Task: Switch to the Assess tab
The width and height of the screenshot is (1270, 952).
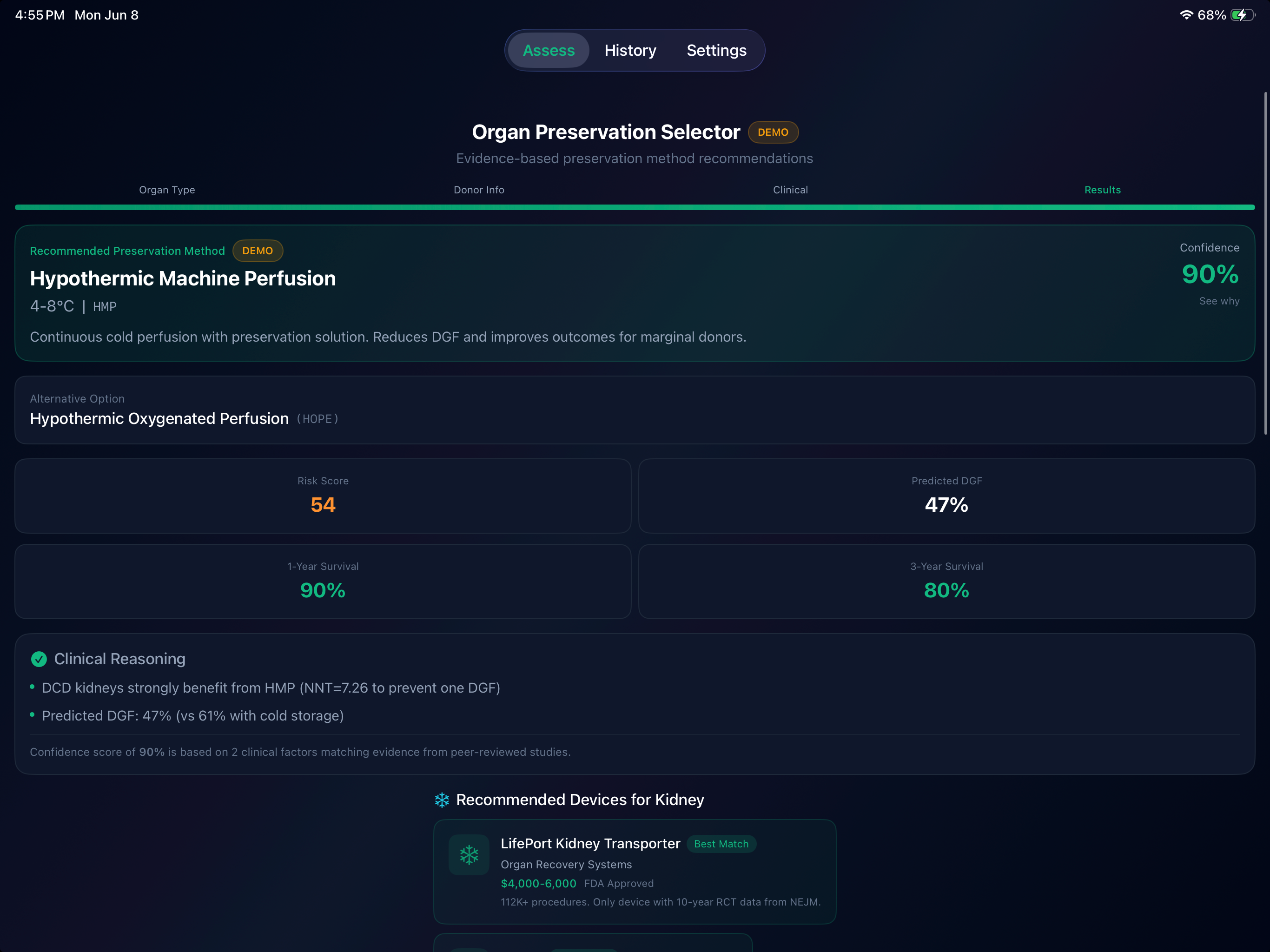Action: tap(549, 51)
